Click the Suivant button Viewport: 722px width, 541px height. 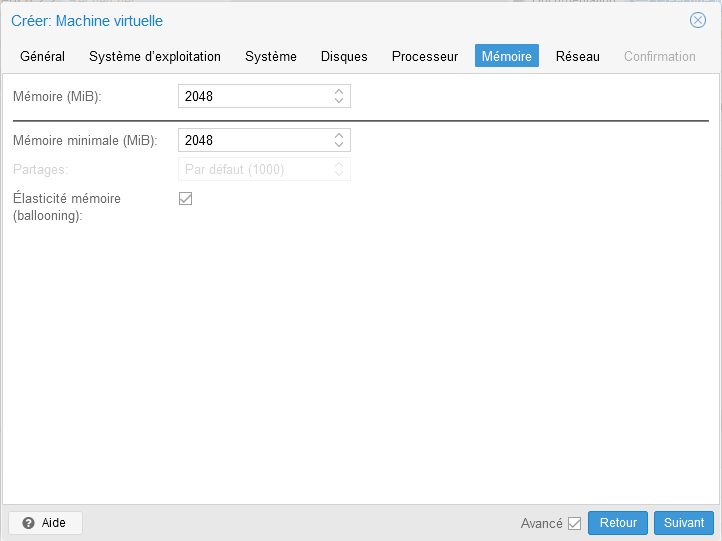pyautogui.click(x=684, y=523)
